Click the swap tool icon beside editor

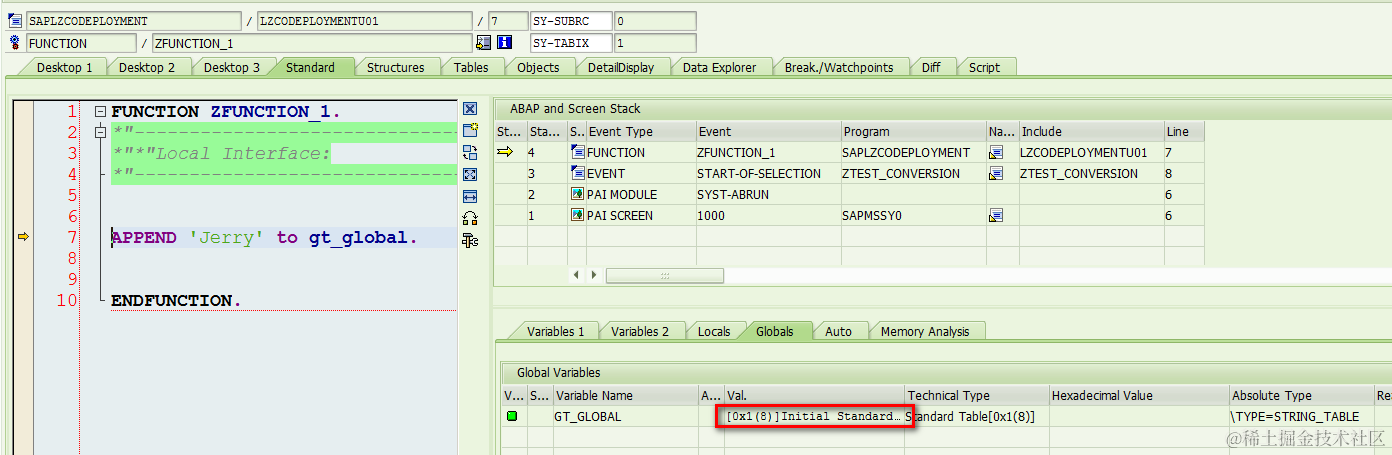[x=470, y=153]
